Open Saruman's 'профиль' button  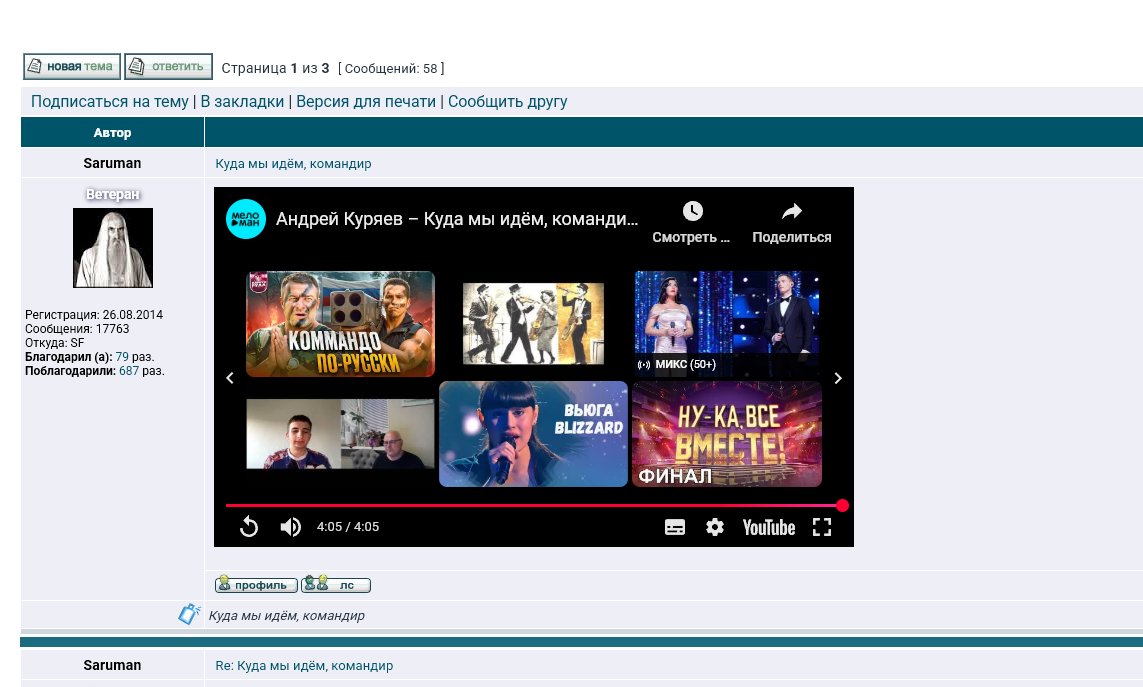(256, 585)
